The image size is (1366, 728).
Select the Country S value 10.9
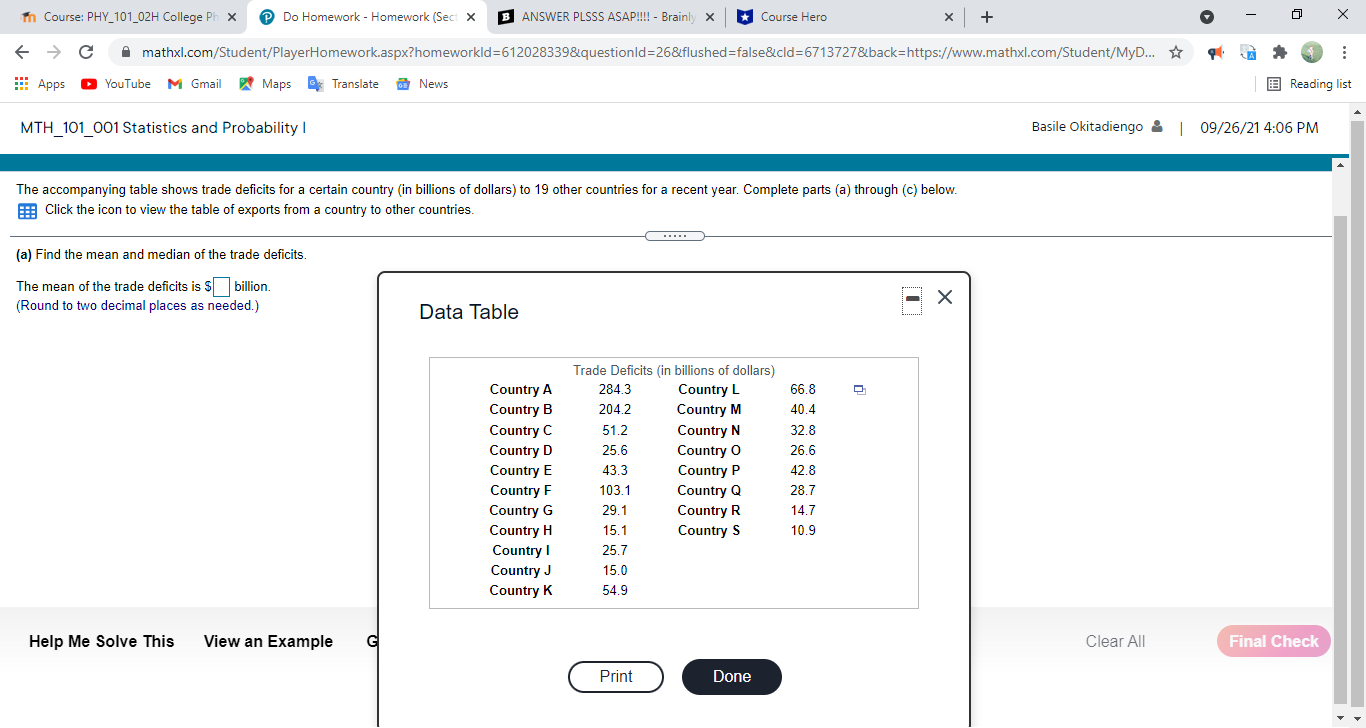click(x=802, y=531)
